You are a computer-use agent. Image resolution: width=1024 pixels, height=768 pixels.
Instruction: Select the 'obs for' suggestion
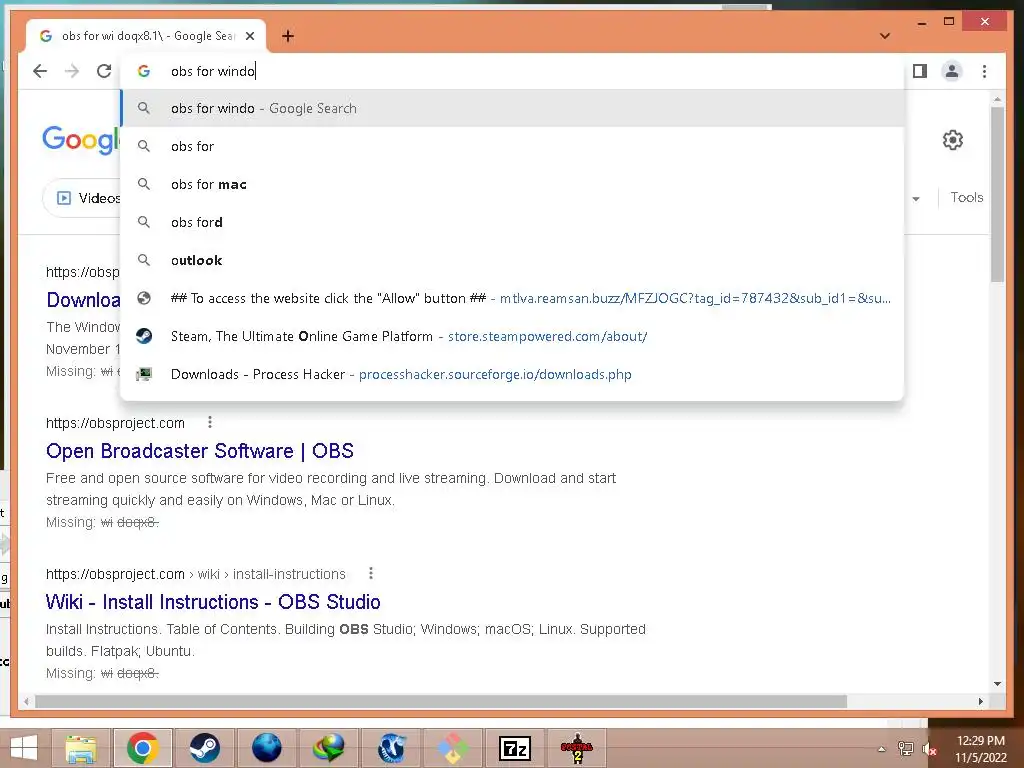point(513,146)
